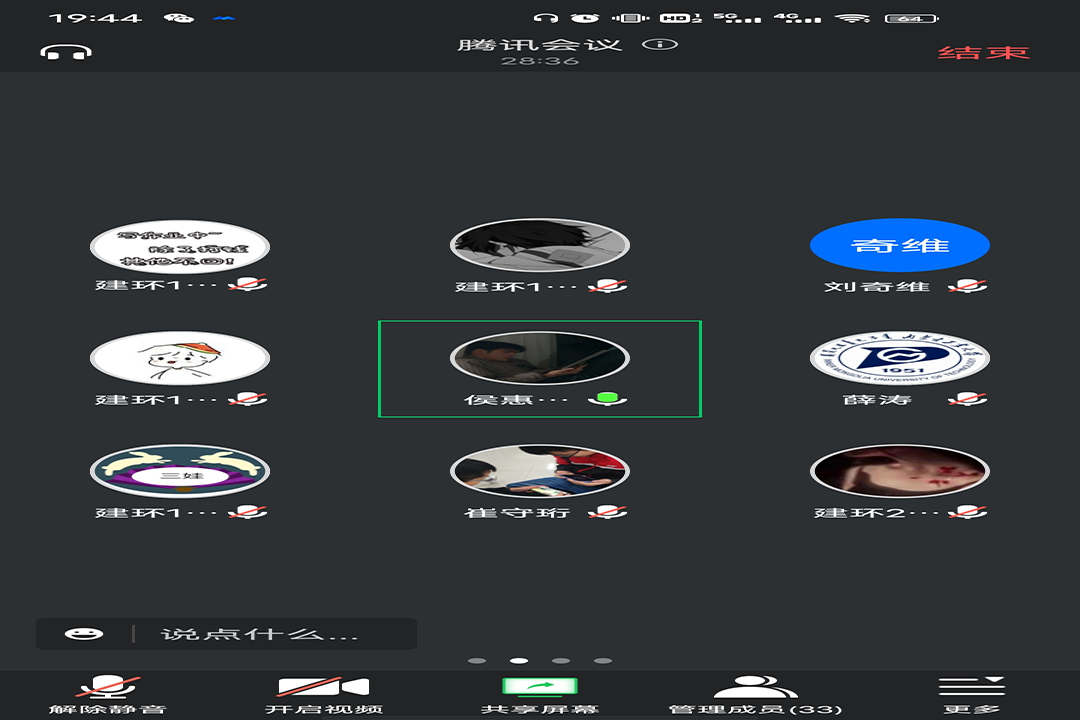The width and height of the screenshot is (1080, 720).
Task: Tap the green microphone icon of 侯惠
Action: (606, 399)
